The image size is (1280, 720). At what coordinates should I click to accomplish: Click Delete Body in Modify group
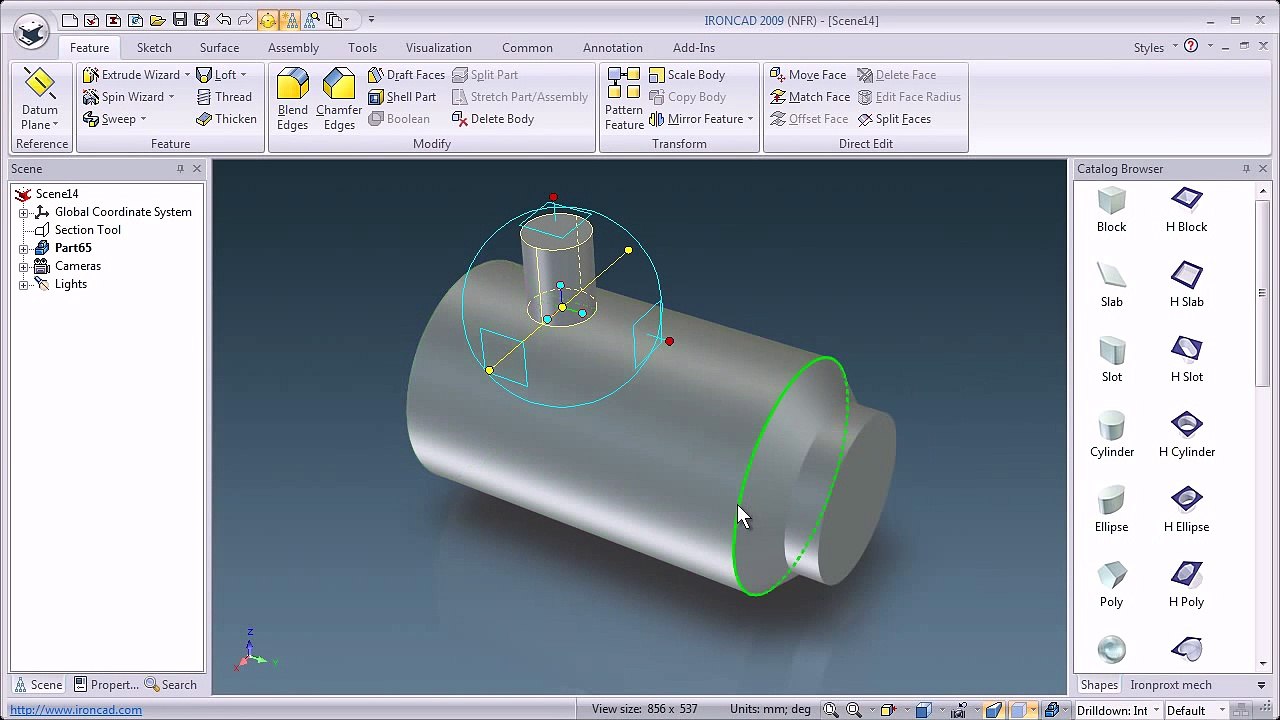(x=493, y=119)
